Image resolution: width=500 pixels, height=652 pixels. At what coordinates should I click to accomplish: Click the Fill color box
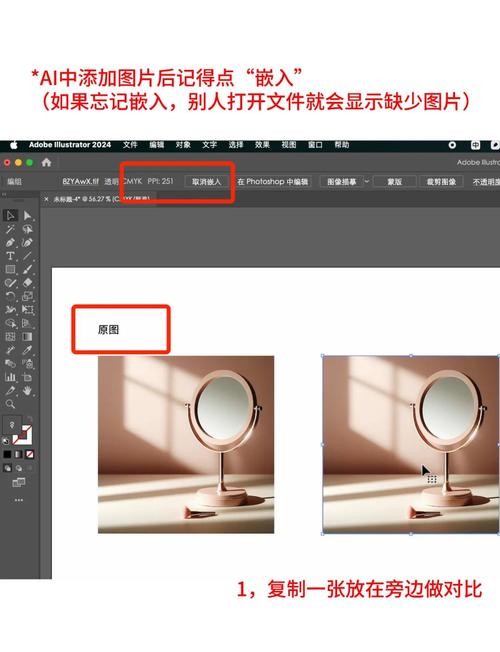pyautogui.click(x=12, y=425)
